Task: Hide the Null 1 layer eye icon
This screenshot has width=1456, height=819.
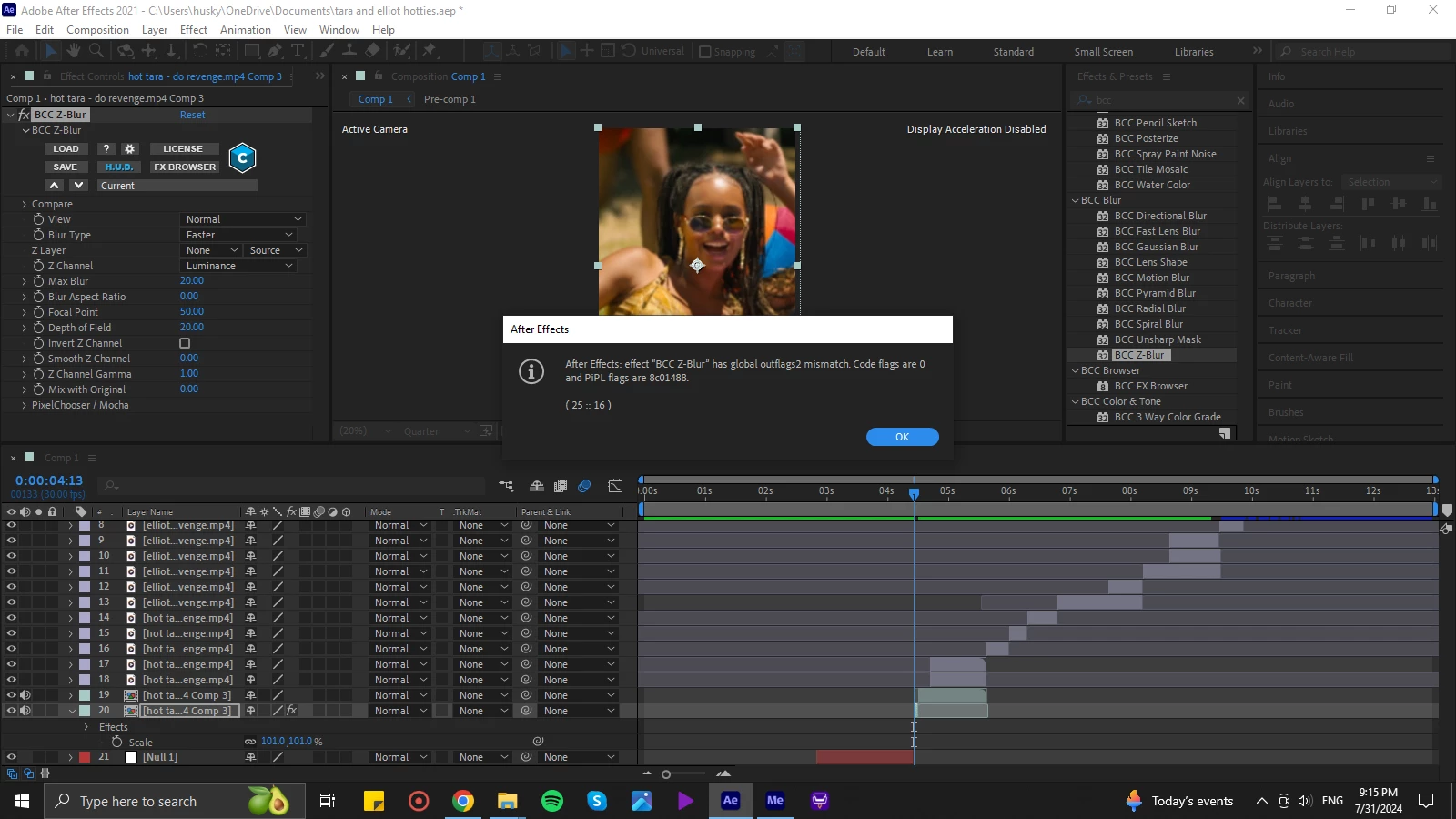Action: click(12, 757)
